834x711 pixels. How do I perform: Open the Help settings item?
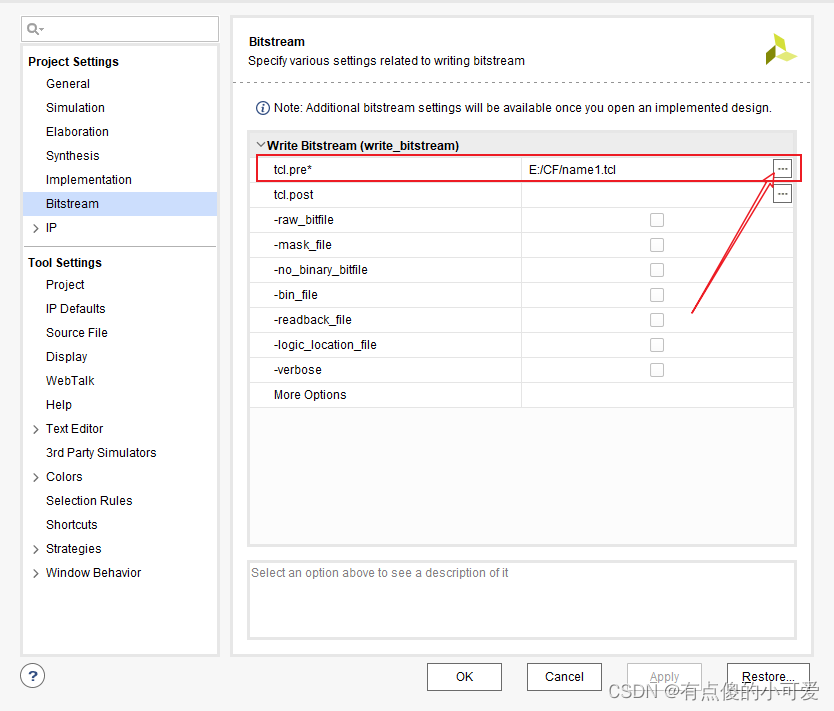59,404
